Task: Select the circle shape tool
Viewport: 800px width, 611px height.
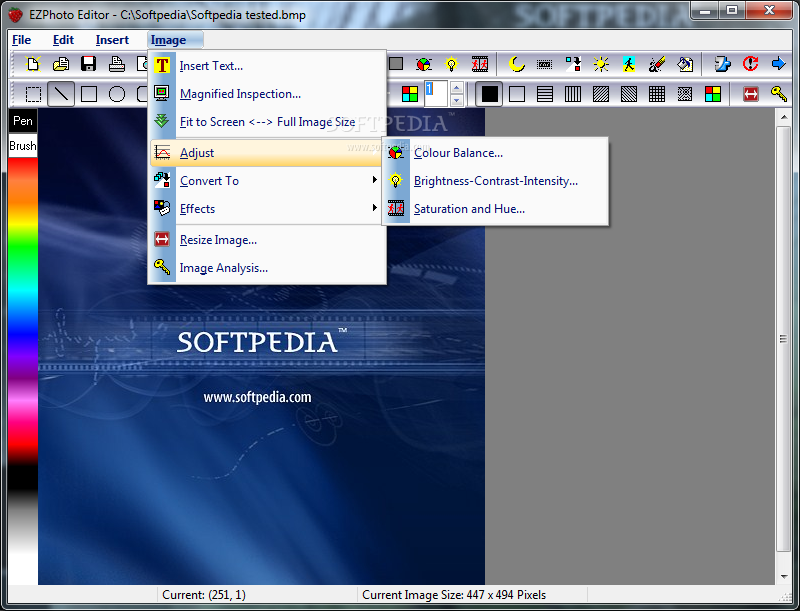Action: click(x=117, y=94)
